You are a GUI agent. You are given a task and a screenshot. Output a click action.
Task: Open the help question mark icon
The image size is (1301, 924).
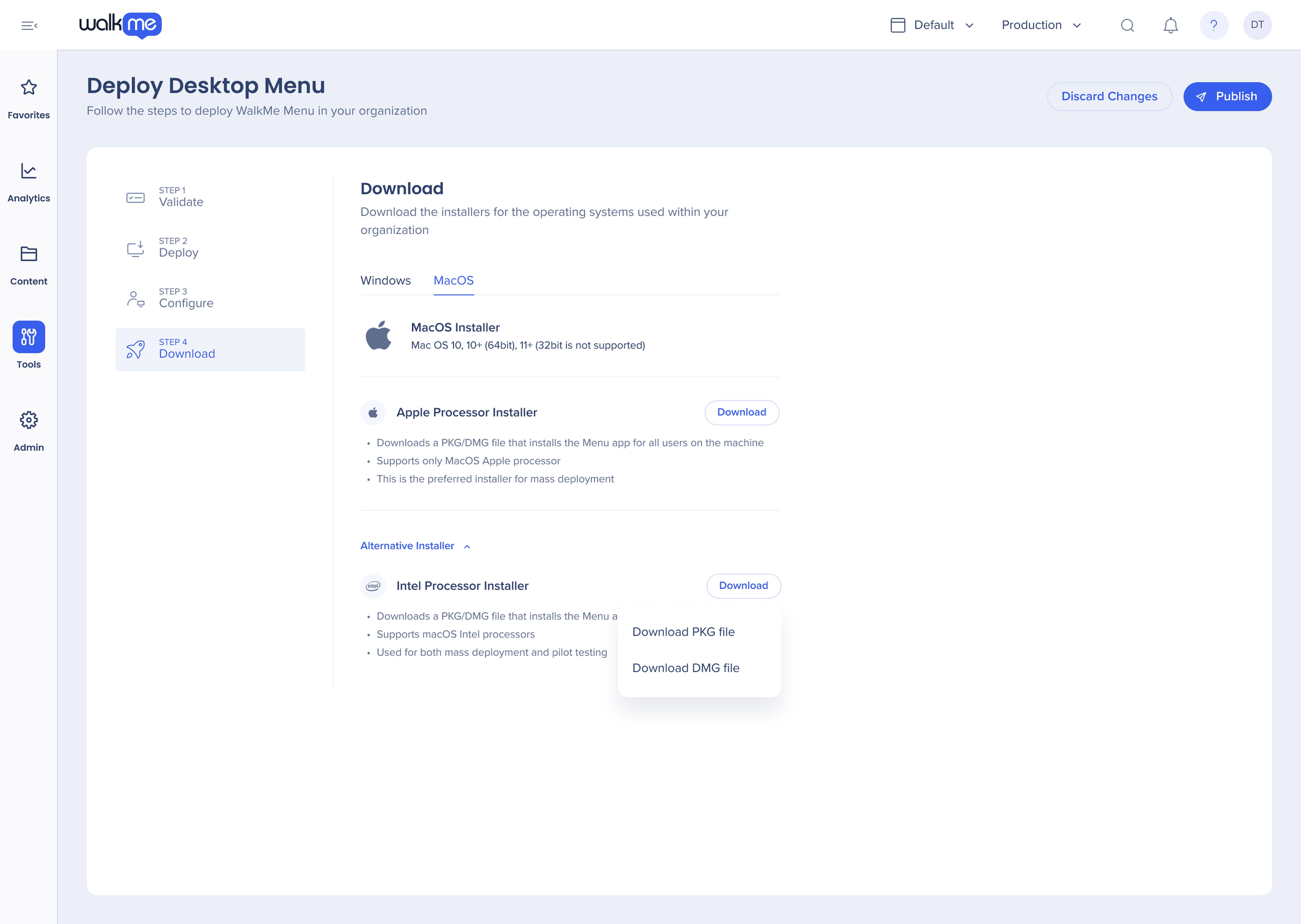click(1214, 25)
